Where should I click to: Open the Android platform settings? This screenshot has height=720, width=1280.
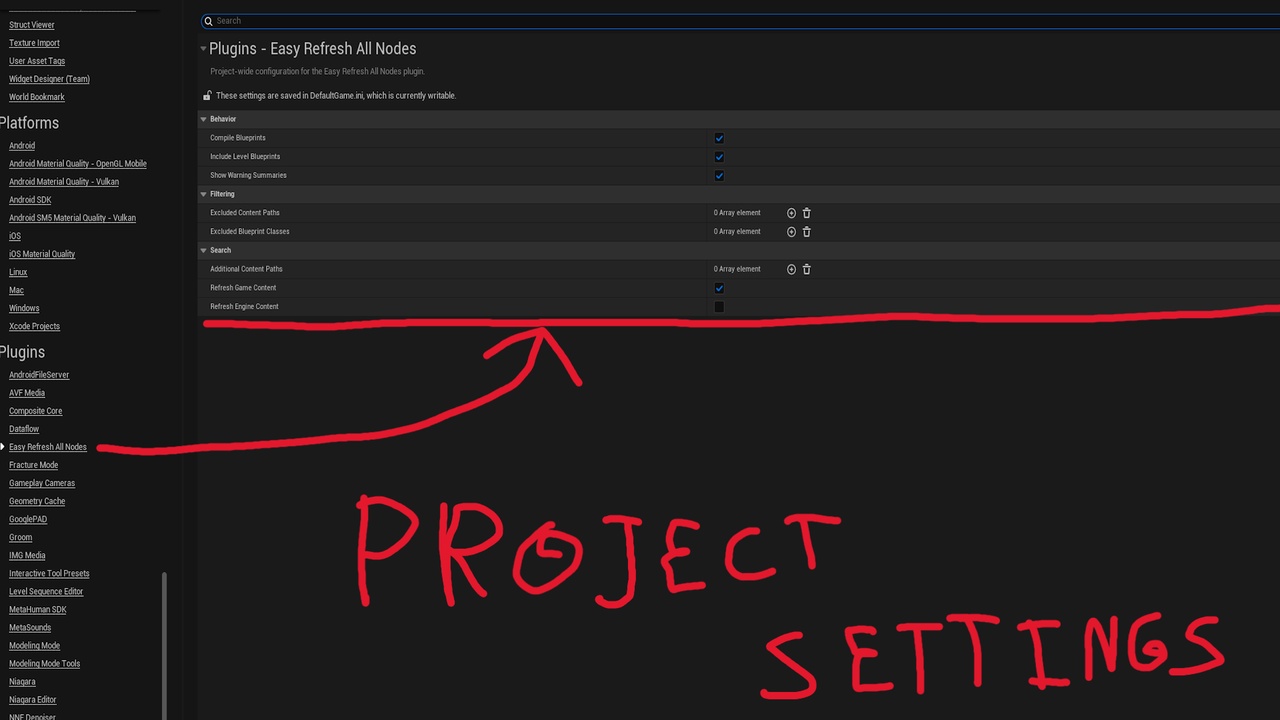22,146
